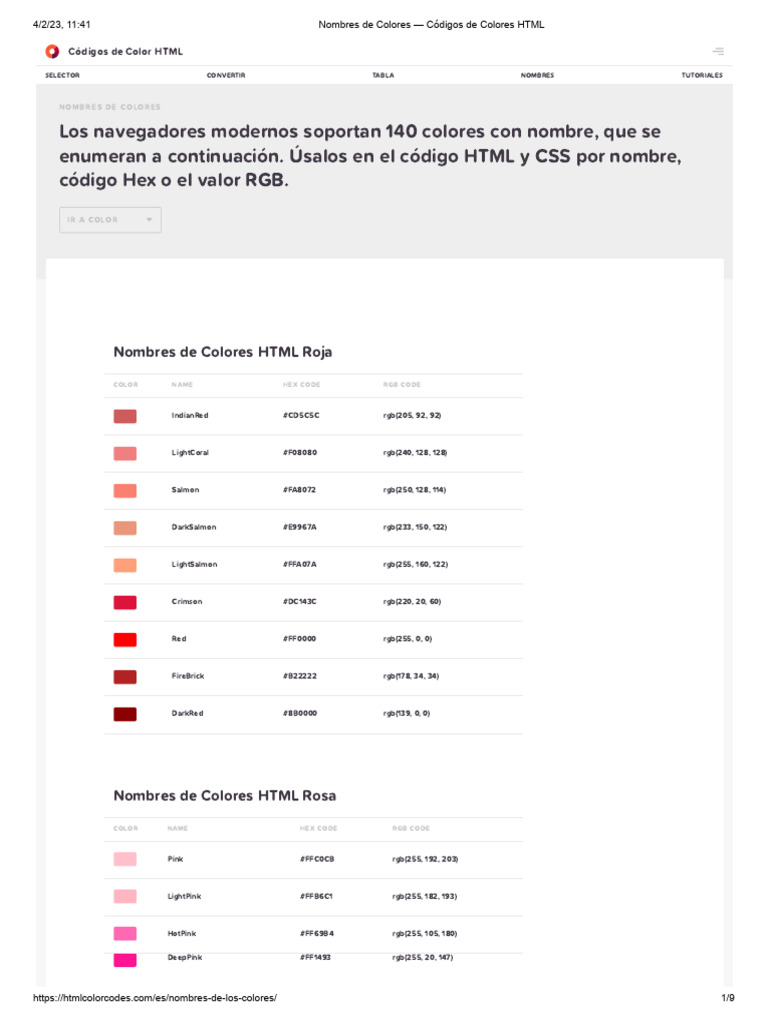Click the Salmon color swatch

click(x=125, y=490)
